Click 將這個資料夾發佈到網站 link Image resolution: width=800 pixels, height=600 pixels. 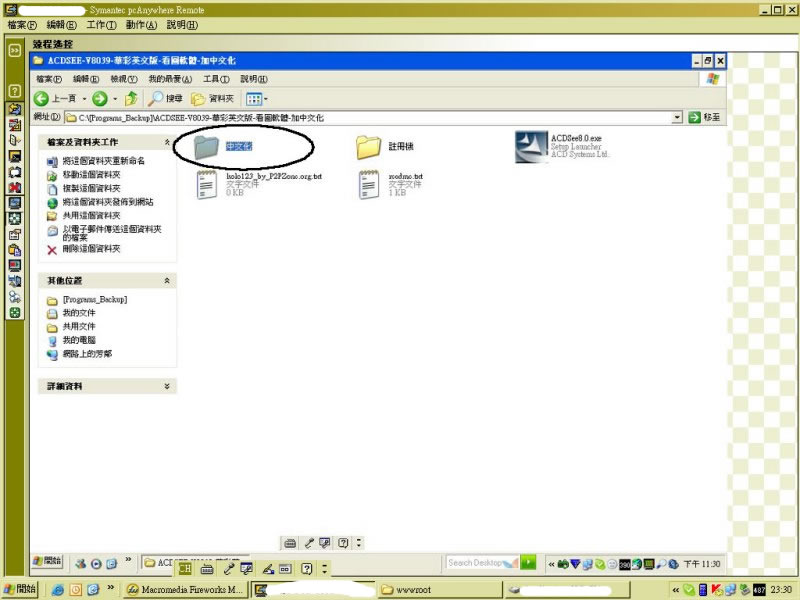click(108, 202)
